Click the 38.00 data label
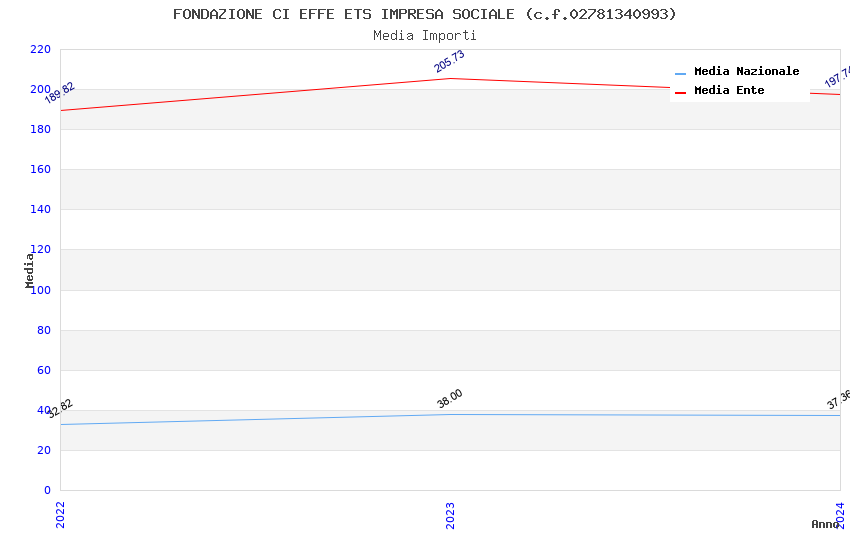This screenshot has width=850, height=550. (x=450, y=399)
